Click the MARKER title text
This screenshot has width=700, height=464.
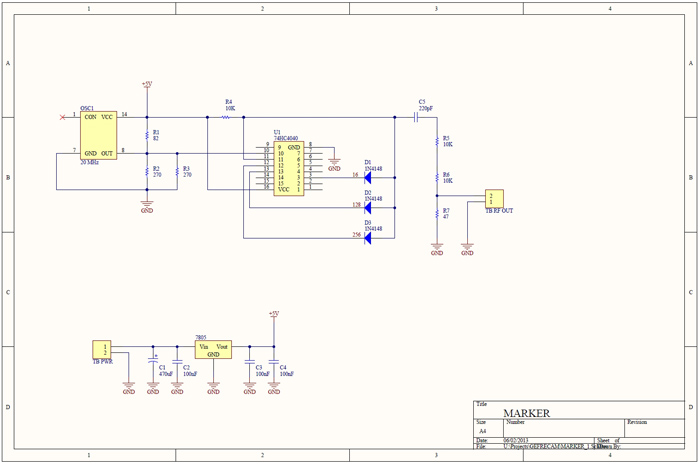coord(526,413)
